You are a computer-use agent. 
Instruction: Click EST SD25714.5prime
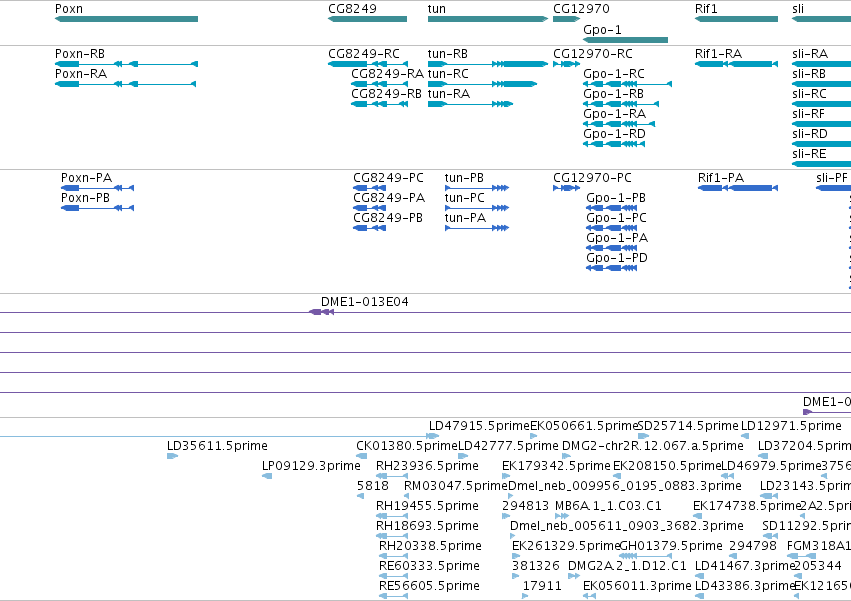[x=688, y=426]
